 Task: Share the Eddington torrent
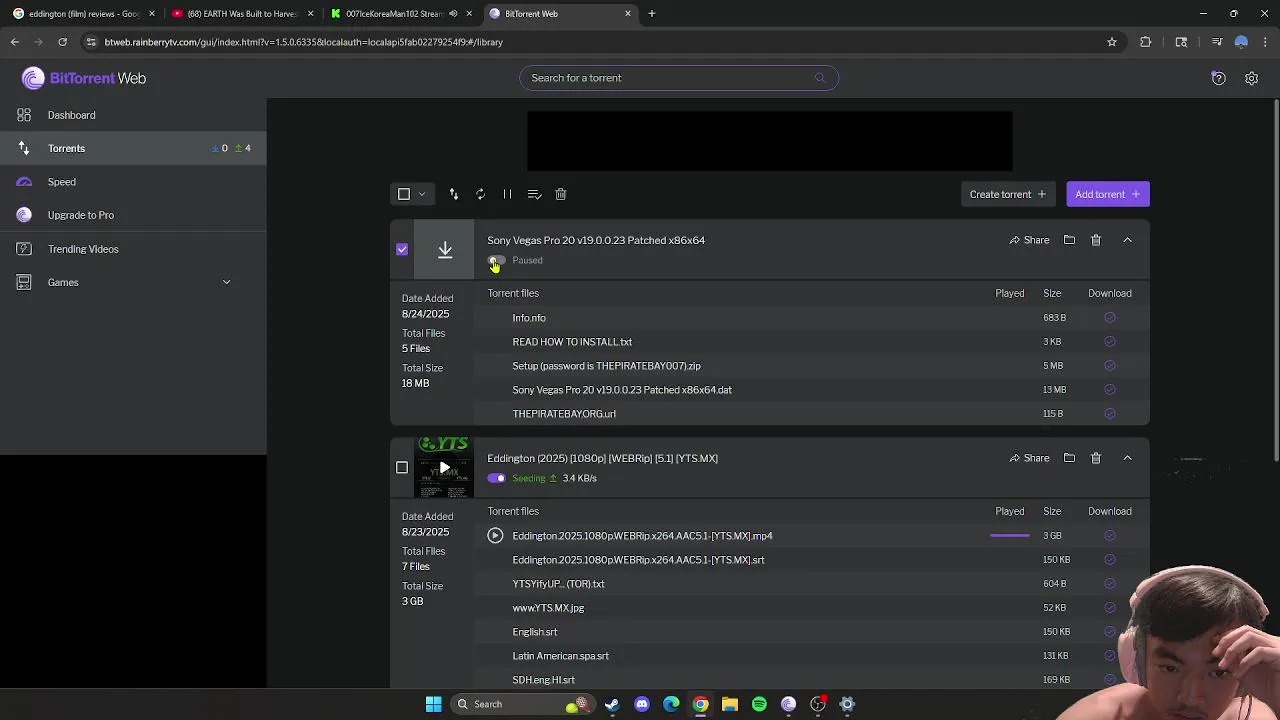coord(1029,458)
